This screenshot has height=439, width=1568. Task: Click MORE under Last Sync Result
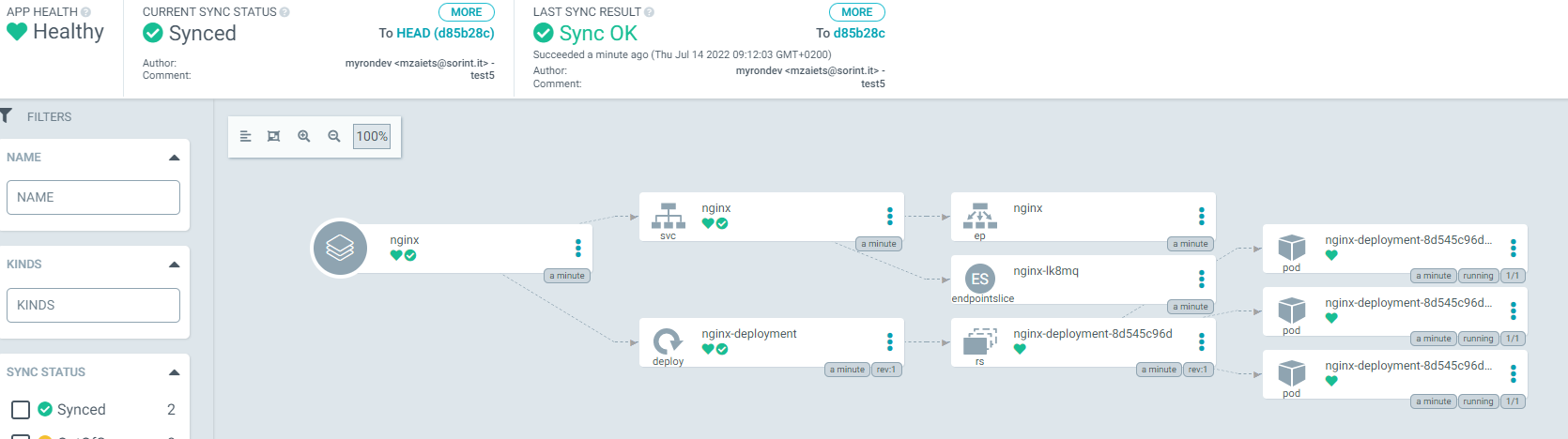(857, 12)
